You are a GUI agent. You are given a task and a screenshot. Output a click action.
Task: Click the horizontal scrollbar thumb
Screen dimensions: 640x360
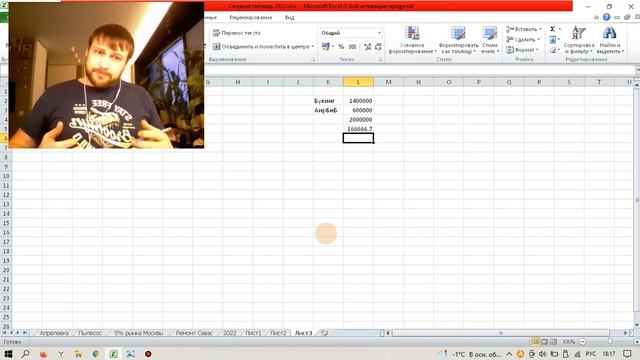click(x=500, y=333)
